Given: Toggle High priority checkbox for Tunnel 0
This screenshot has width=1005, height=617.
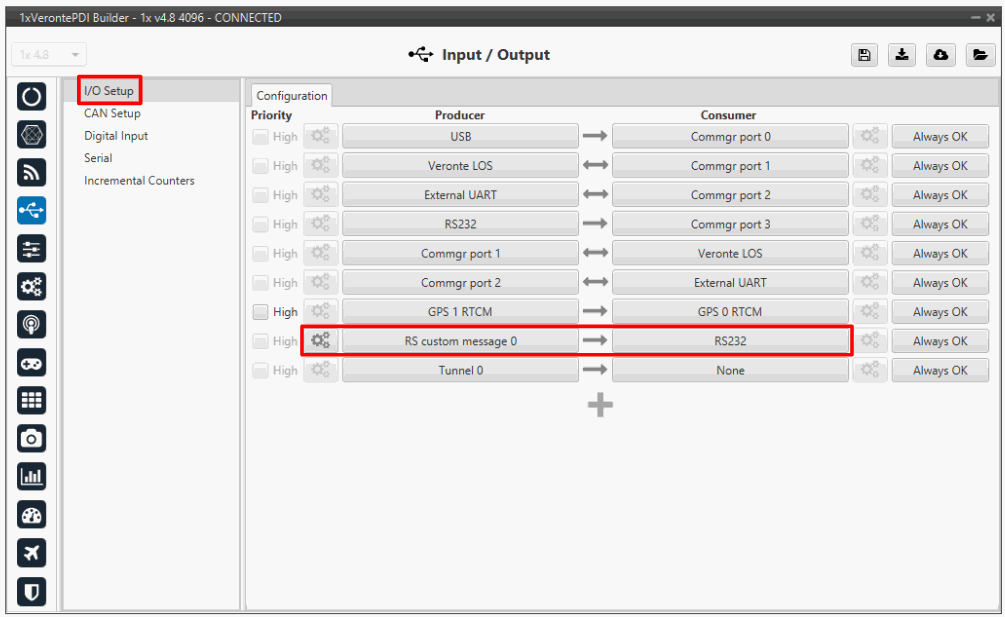Looking at the screenshot, I should 260,371.
